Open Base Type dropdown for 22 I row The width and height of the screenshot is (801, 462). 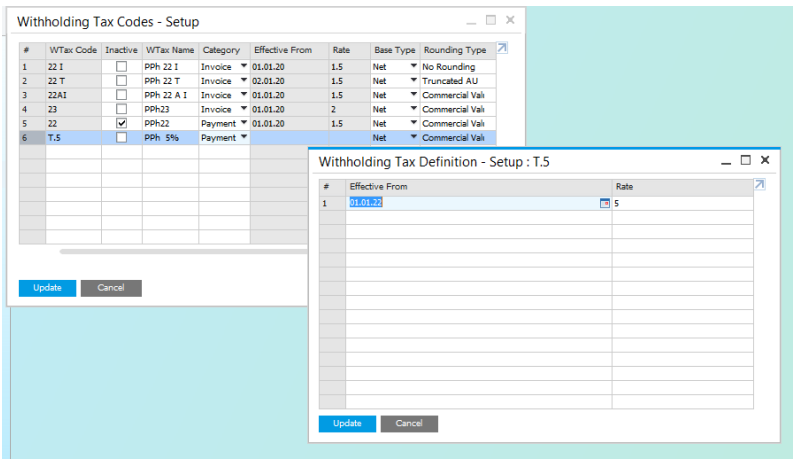tap(414, 66)
